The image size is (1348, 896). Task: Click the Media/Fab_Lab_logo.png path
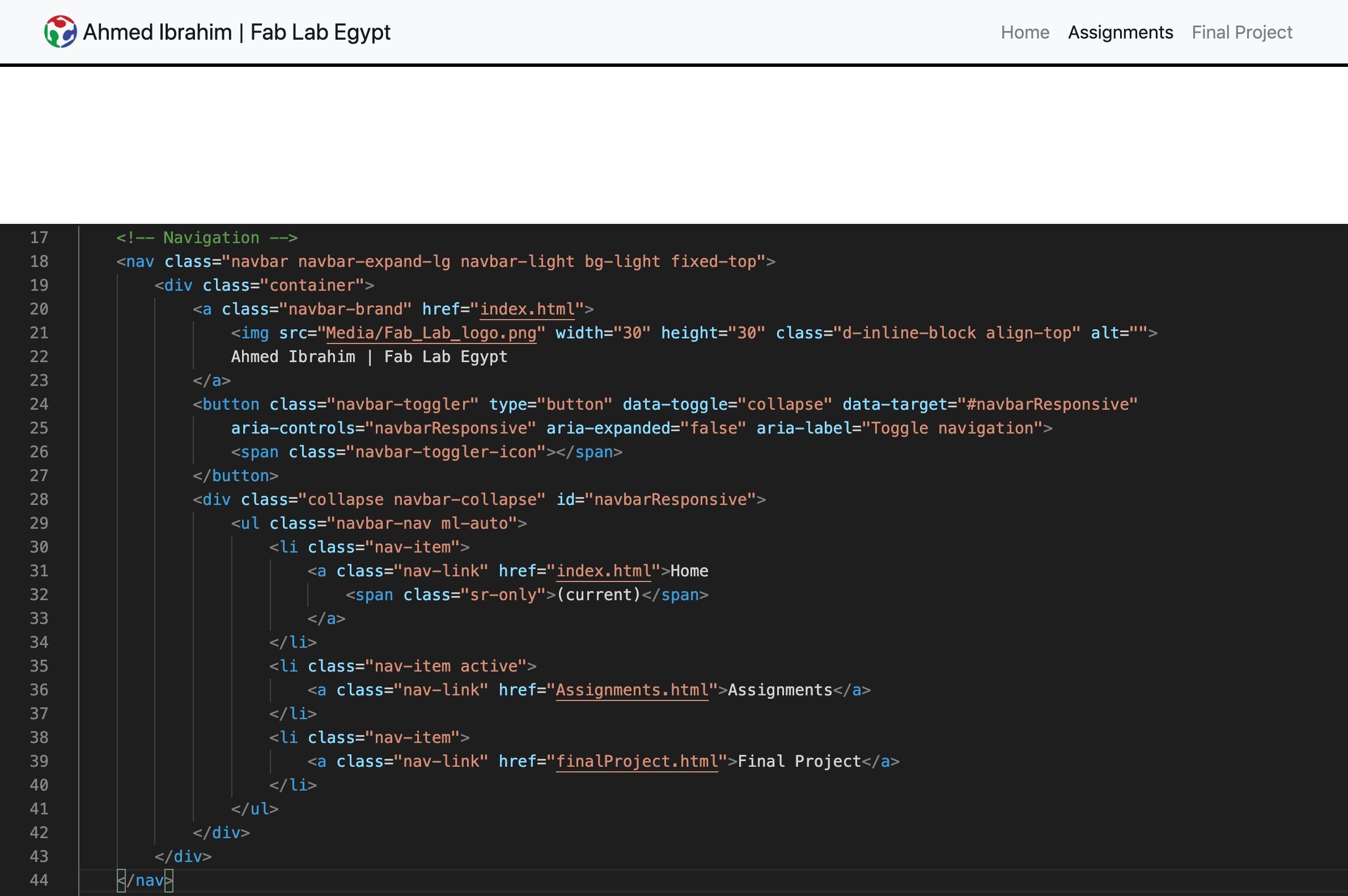pos(431,333)
